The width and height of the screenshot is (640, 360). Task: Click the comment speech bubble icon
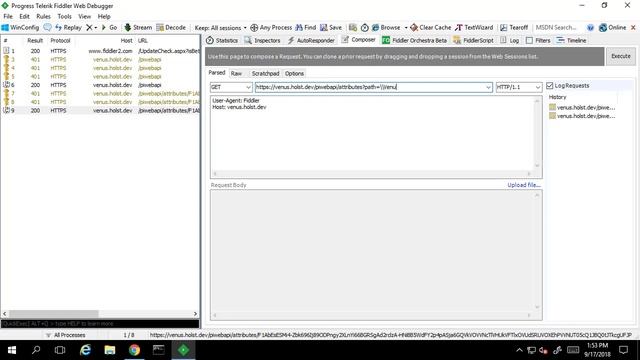(47, 27)
